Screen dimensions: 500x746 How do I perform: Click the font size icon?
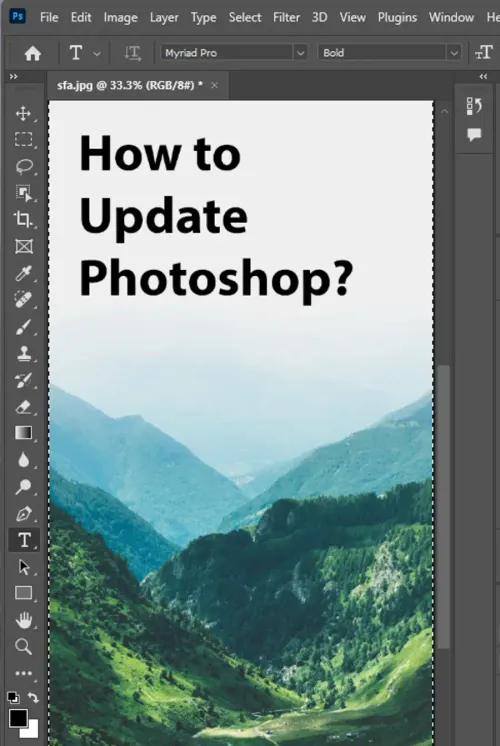[484, 52]
